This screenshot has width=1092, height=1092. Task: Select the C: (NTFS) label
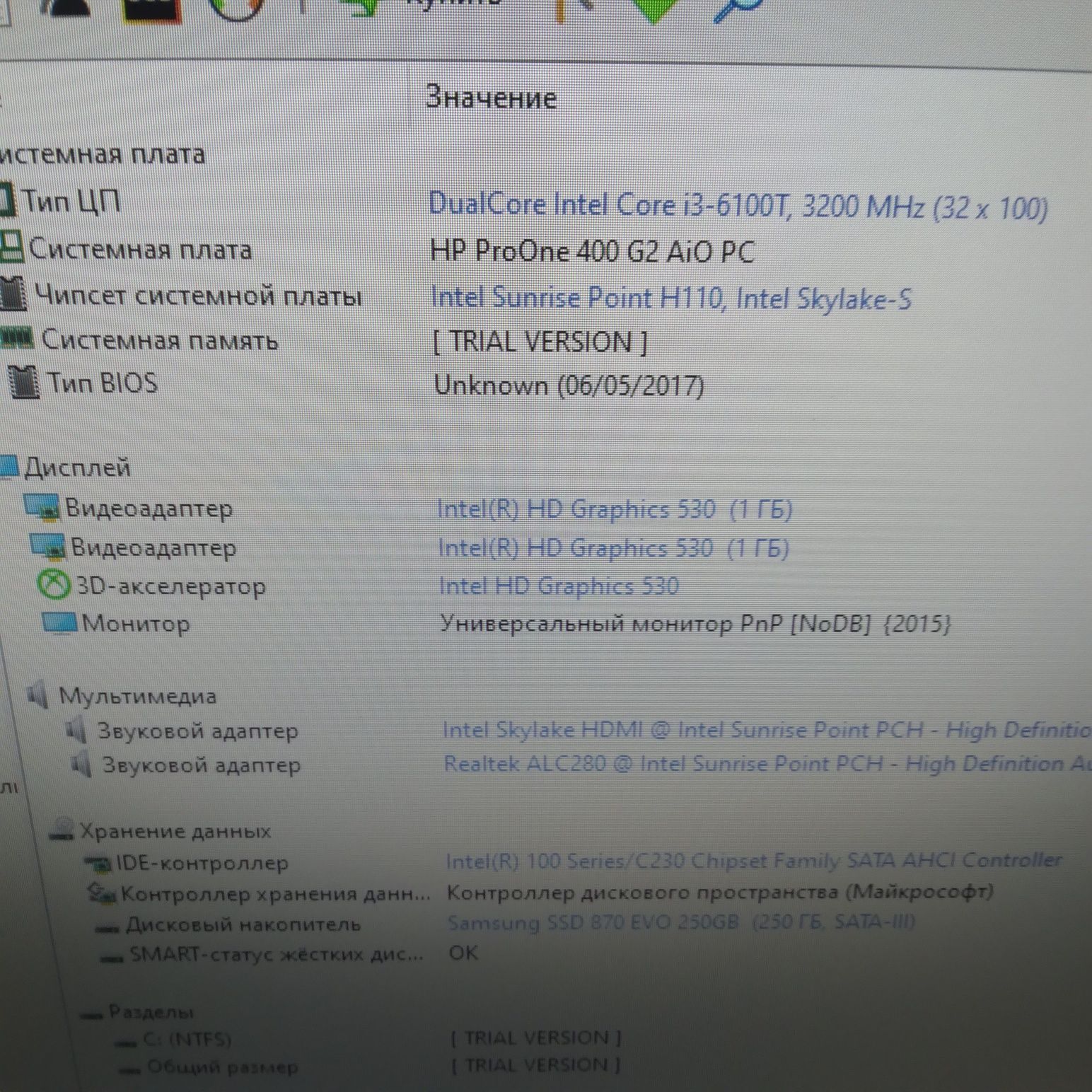point(187,1039)
